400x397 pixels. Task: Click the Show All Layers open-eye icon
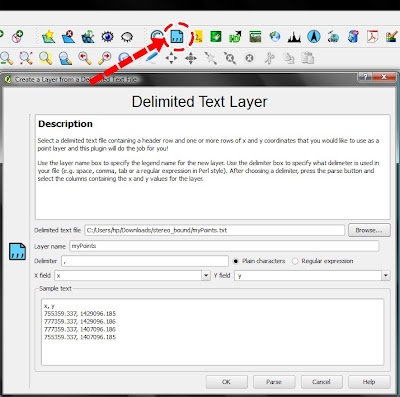tap(107, 36)
